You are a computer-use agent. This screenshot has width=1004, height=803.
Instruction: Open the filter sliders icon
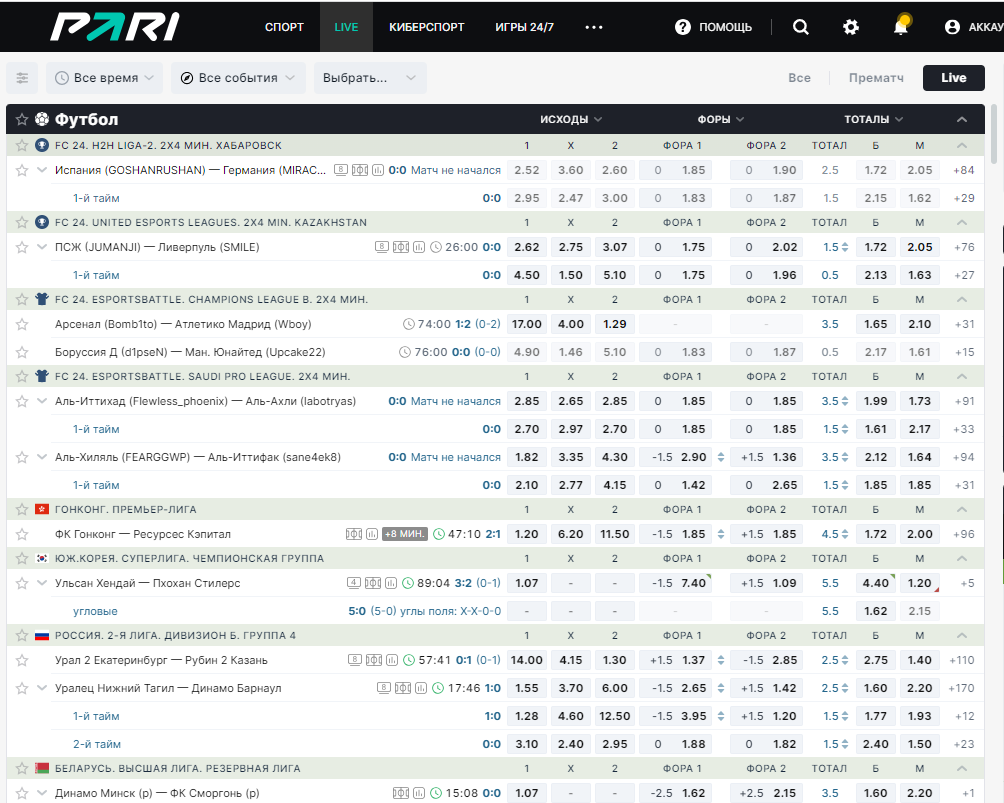(x=22, y=78)
